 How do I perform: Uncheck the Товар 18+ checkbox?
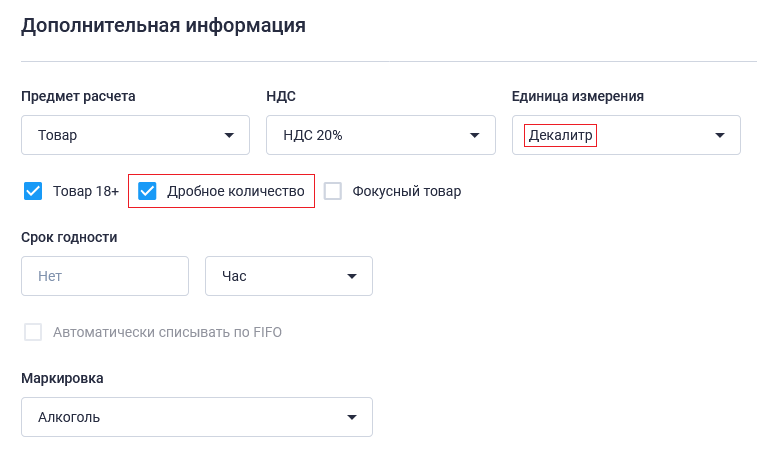33,191
